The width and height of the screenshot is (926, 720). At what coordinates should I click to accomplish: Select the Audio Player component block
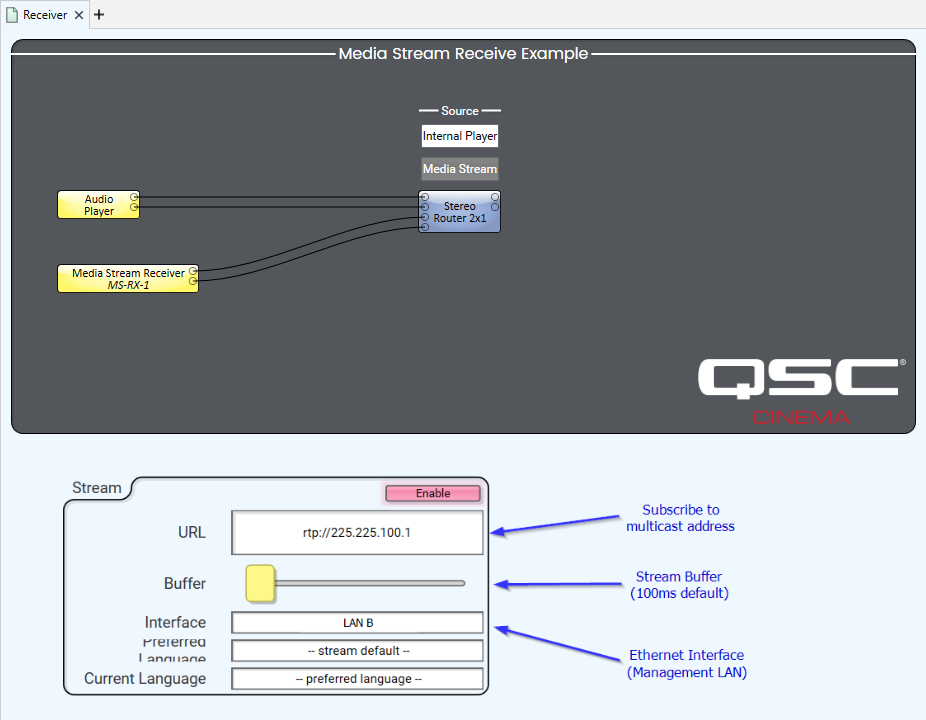pos(95,205)
